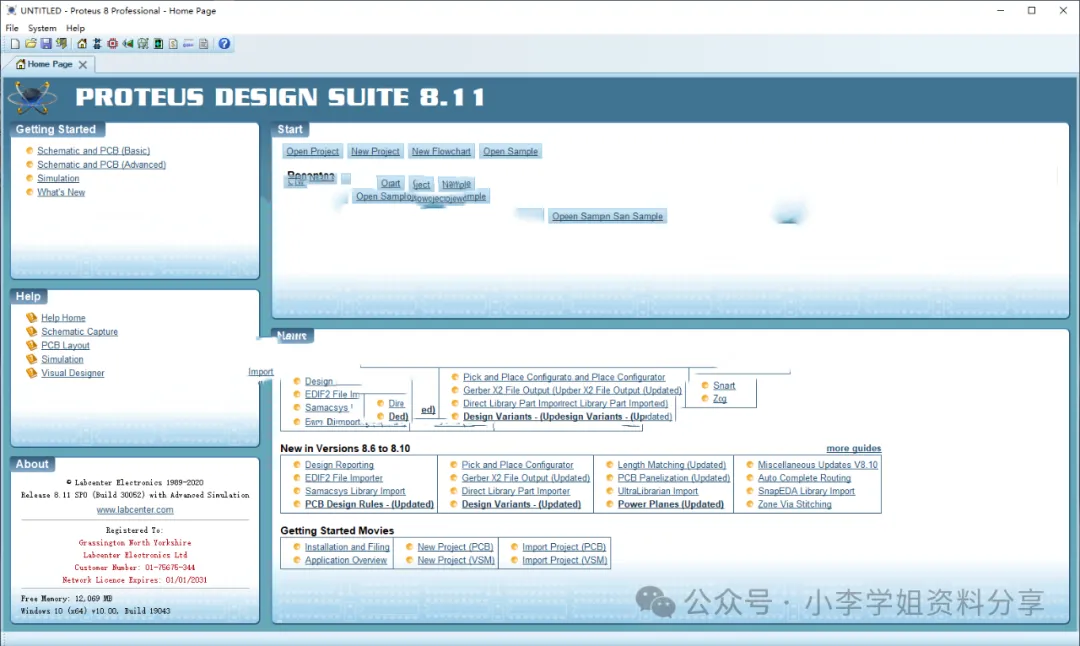The image size is (1080, 646).
Task: Watch the New Project (VSM) movie
Action: tap(456, 560)
